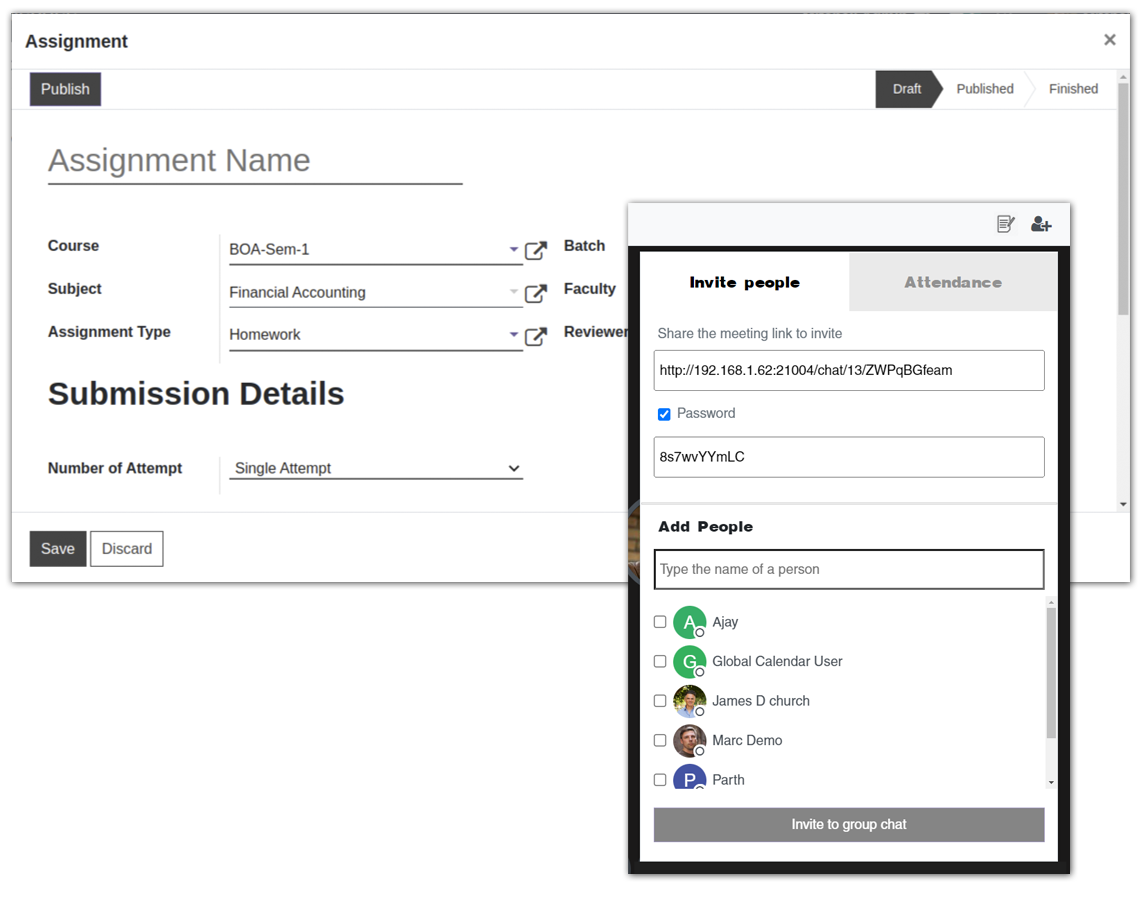Click the edit notes icon in the popup header
Screen dimensions: 1140x900
click(x=1005, y=225)
